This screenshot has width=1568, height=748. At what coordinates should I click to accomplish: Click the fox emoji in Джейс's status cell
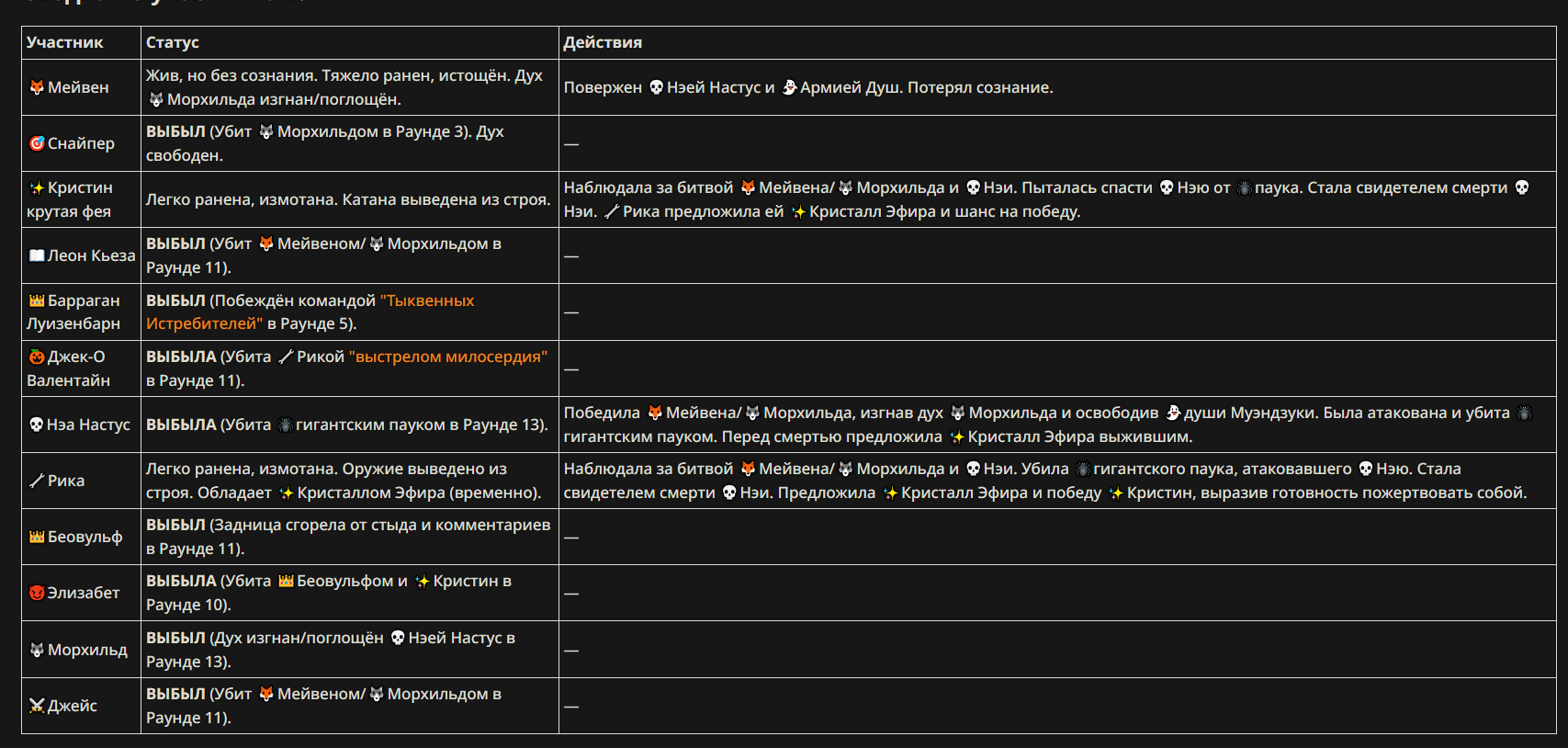(266, 694)
